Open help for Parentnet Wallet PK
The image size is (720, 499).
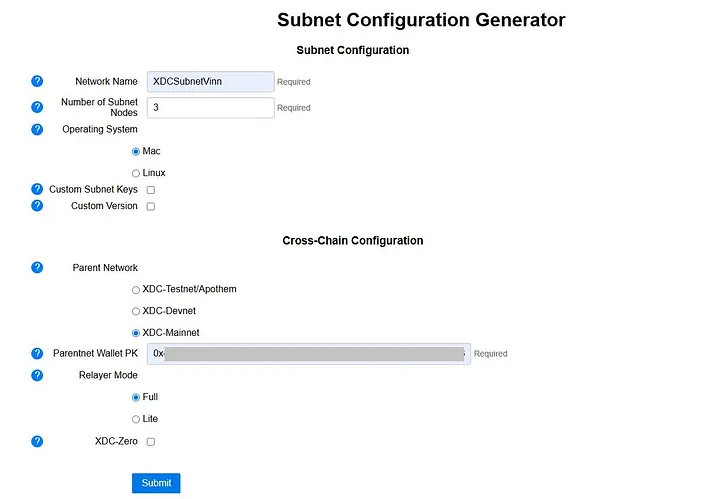point(37,353)
